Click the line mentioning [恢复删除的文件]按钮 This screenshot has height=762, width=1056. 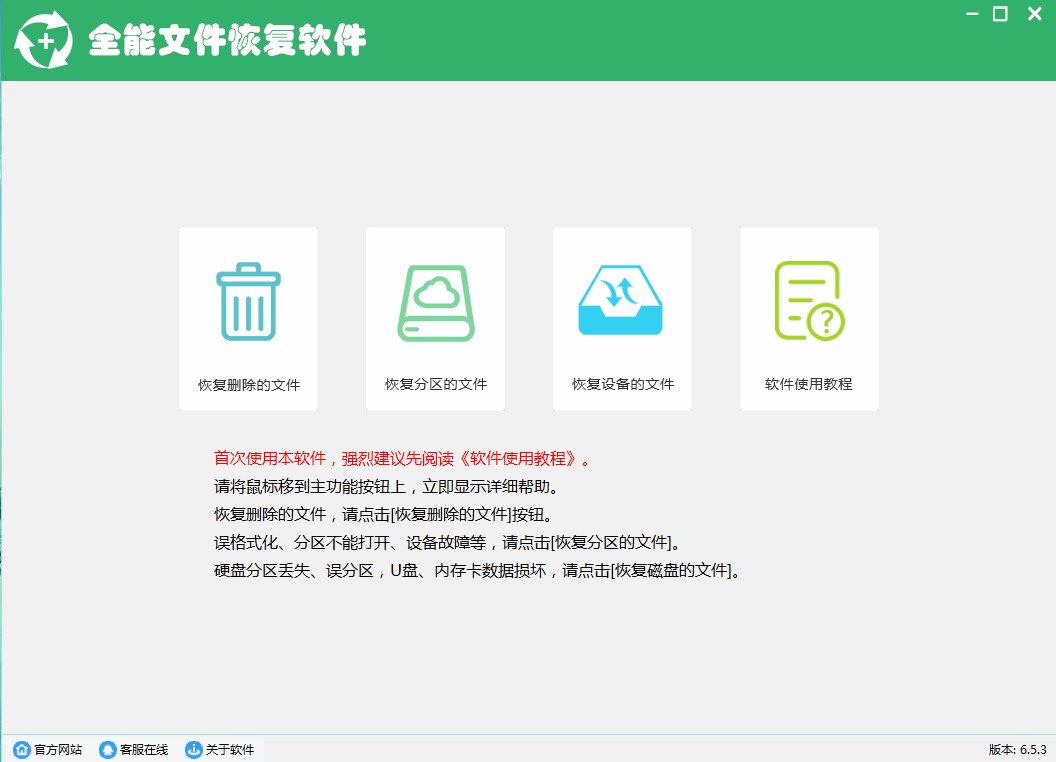click(x=383, y=515)
